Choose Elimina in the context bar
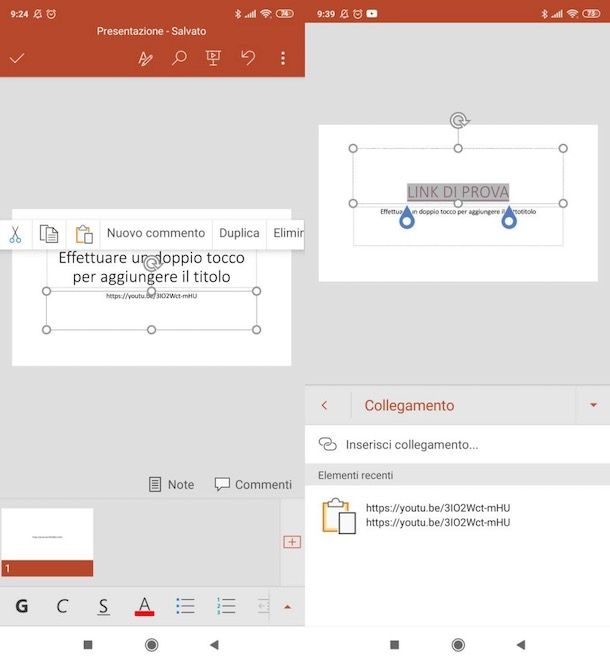This screenshot has width=610, height=661. pyautogui.click(x=288, y=233)
